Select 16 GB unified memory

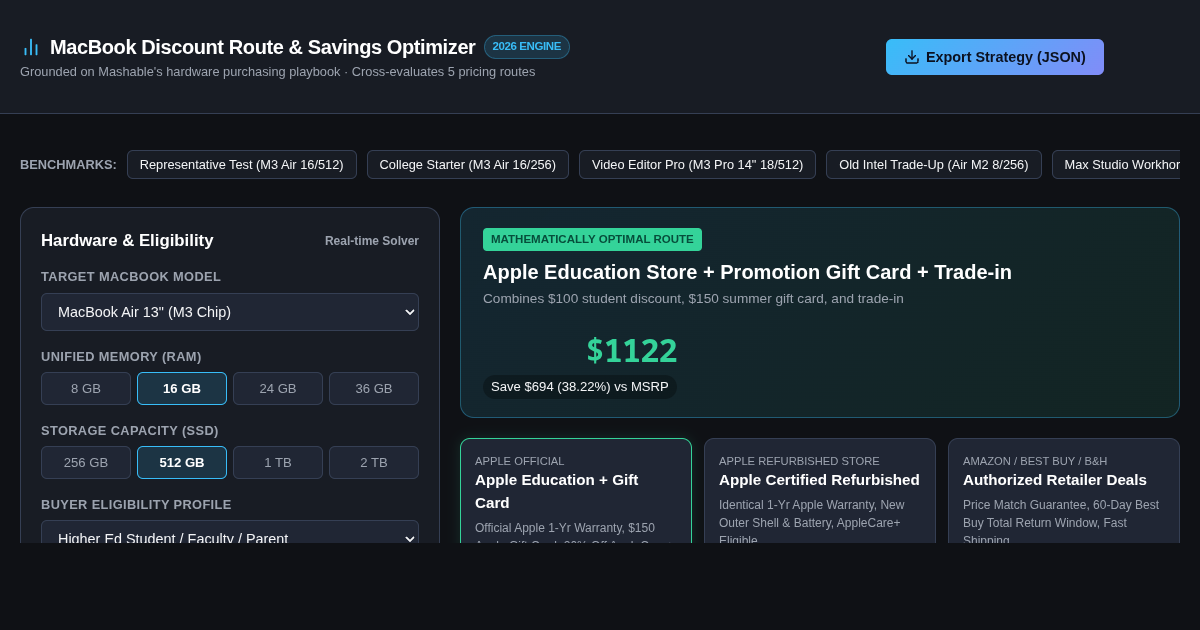pyautogui.click(x=182, y=389)
